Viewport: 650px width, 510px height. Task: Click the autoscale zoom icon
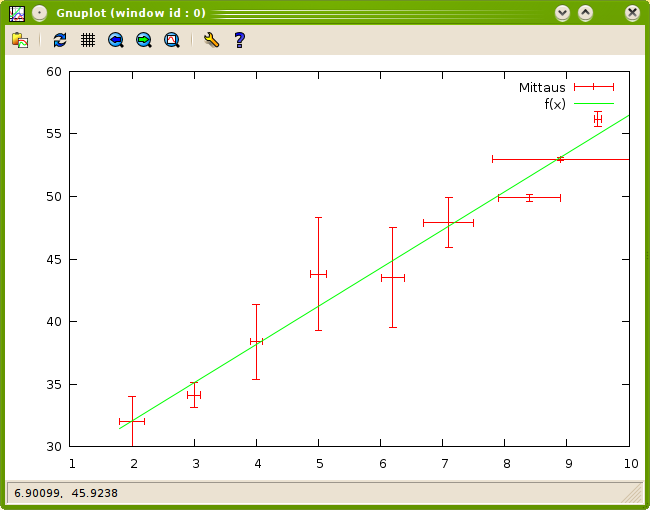pos(172,40)
